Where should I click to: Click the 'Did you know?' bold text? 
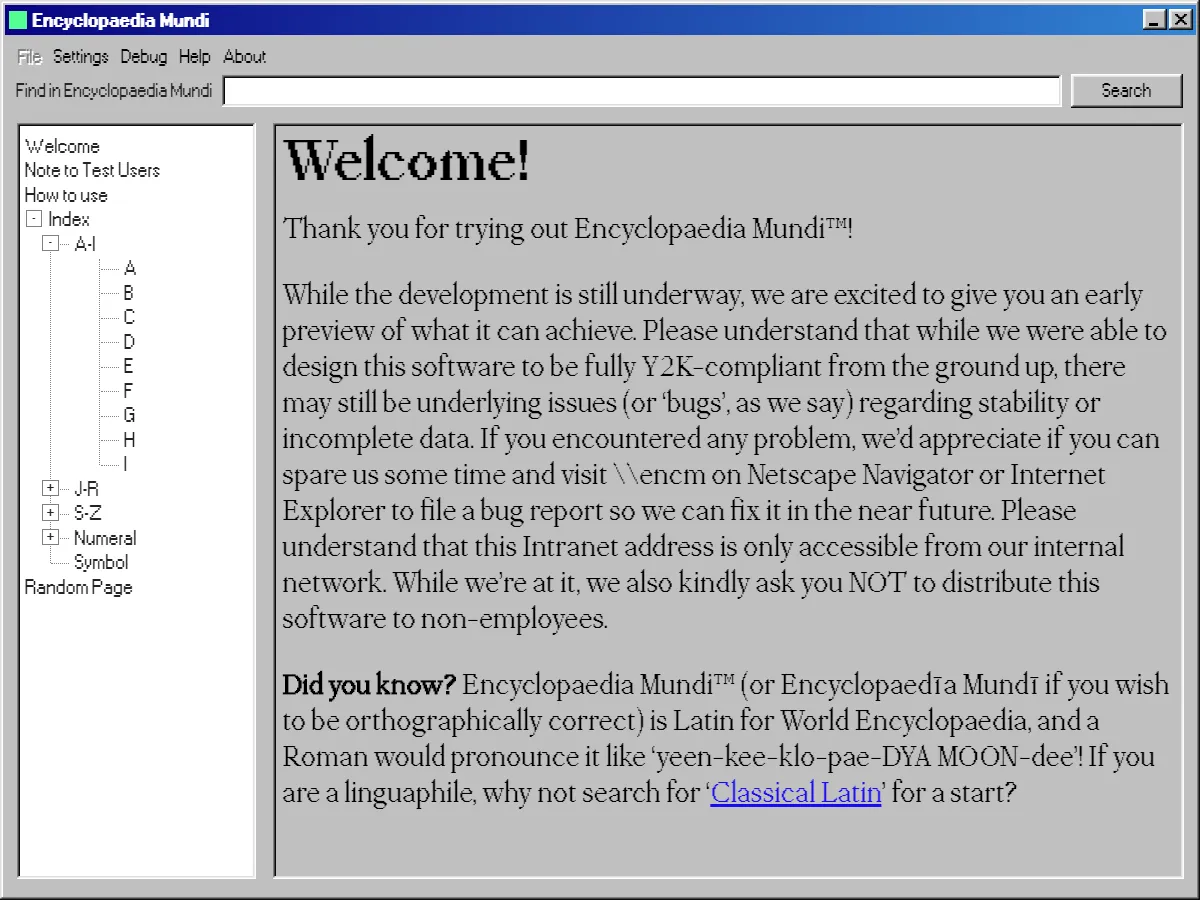point(369,685)
